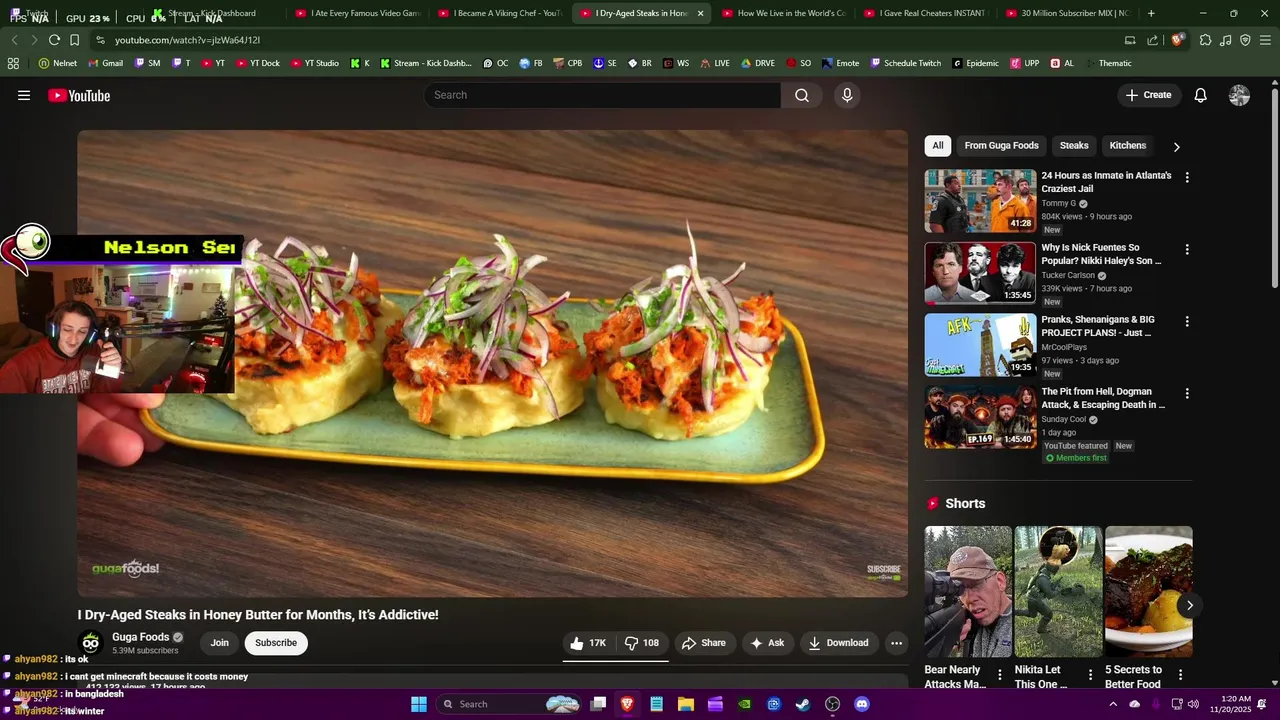The image size is (1280, 720).
Task: Open the Apps grid in bookmarks bar
Action: pos(13,63)
